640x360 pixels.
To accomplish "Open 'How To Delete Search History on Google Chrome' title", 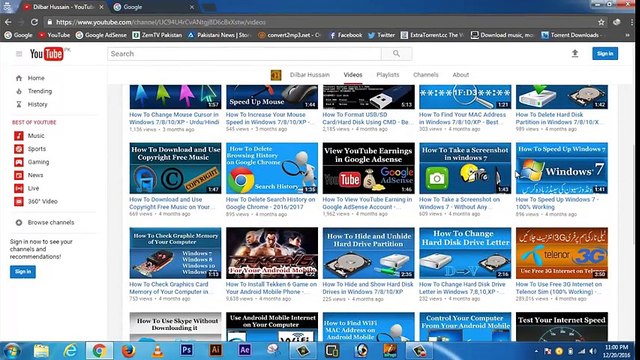I will [270, 203].
